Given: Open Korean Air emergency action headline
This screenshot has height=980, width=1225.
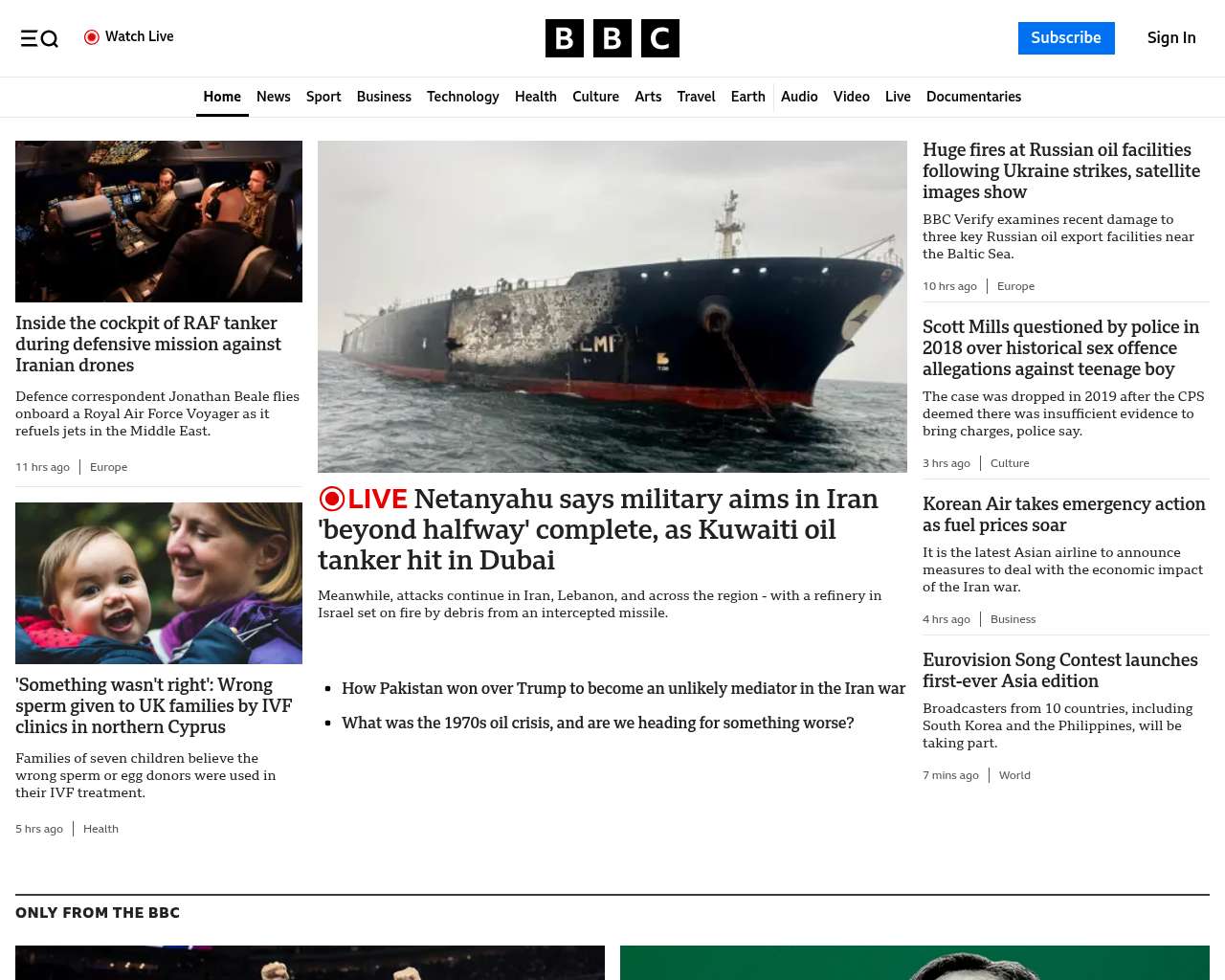Looking at the screenshot, I should (x=1063, y=514).
